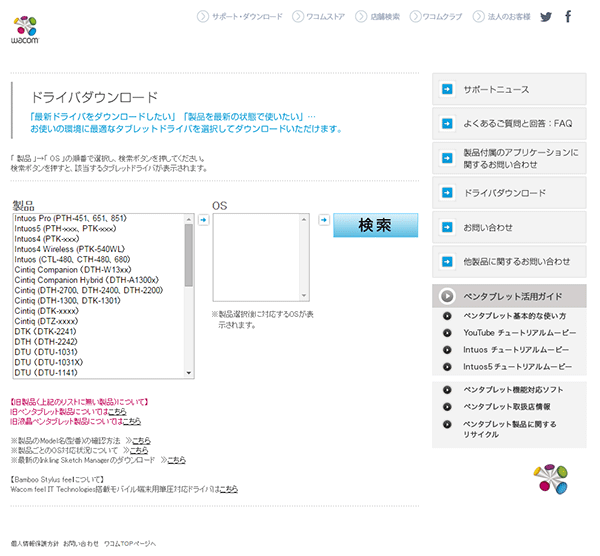Click the arrow icon between 製品 and OS lists
The image size is (600, 556).
(x=203, y=220)
